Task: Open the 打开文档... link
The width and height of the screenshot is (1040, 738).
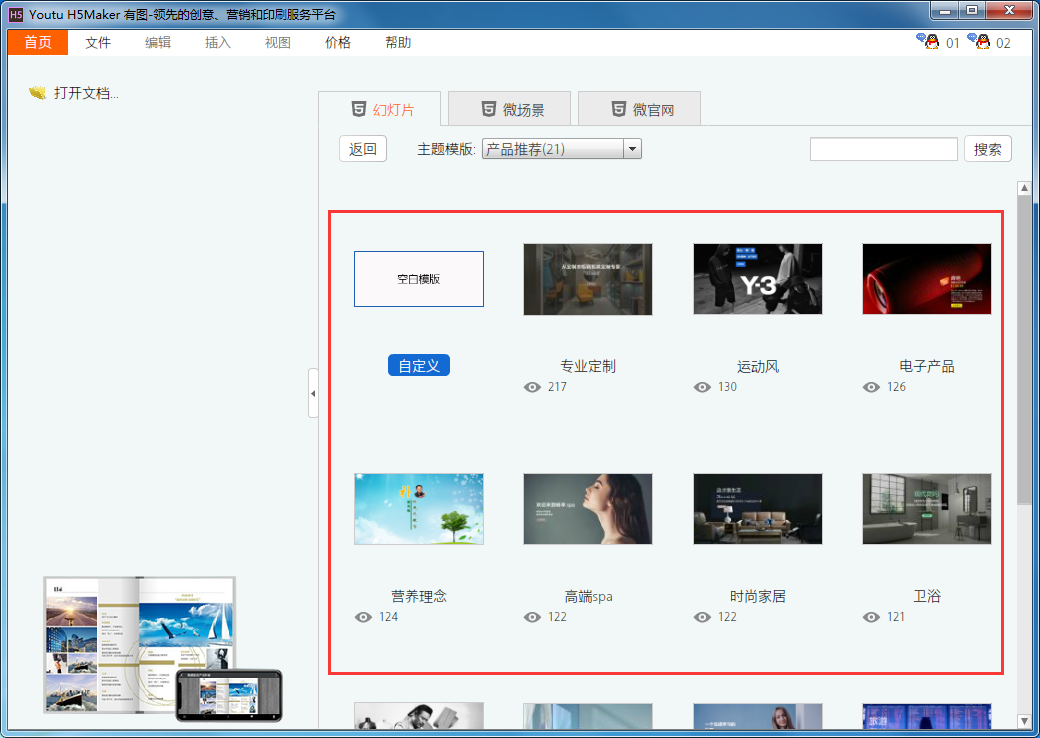Action: 86,93
